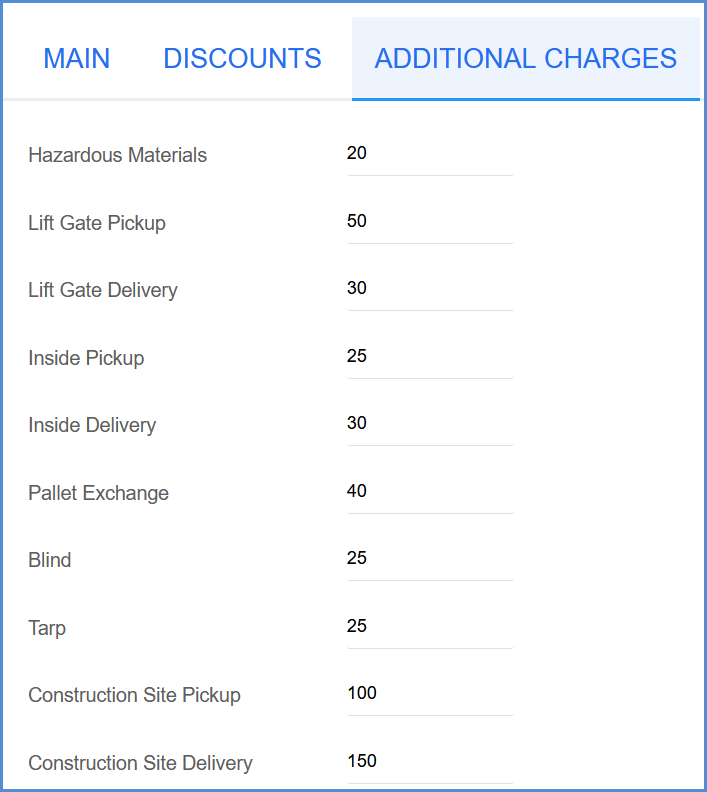Click the Pallet Exchange label

98,493
